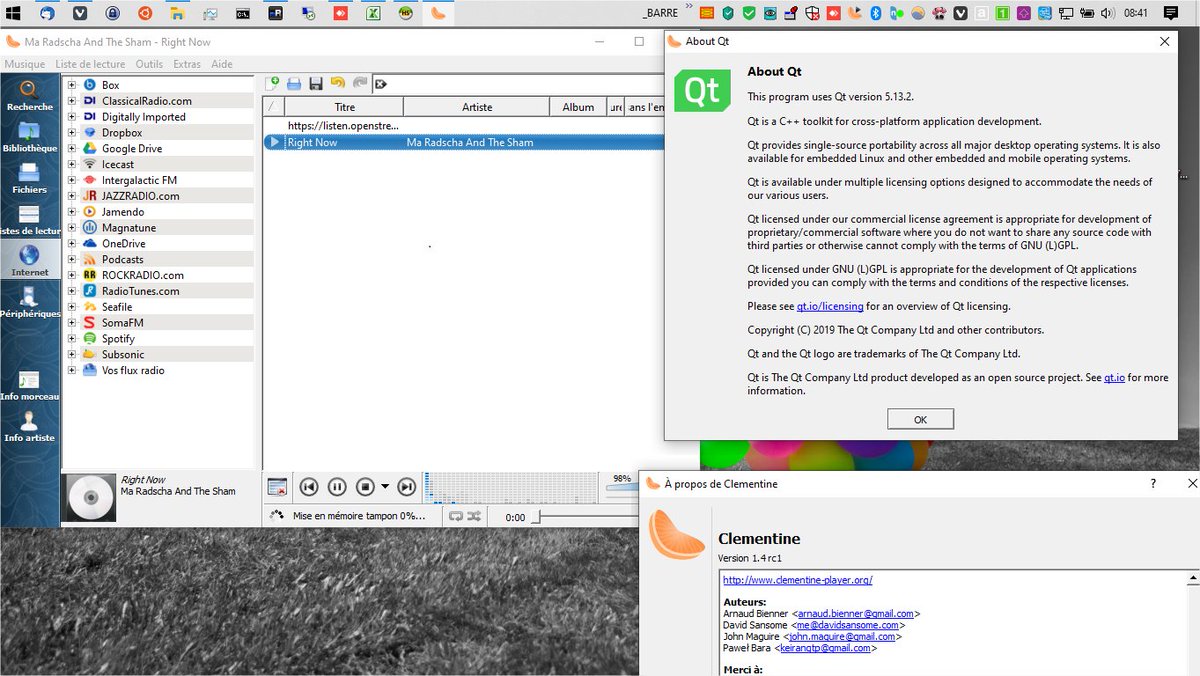Show the Info artiste tab

tap(30, 427)
